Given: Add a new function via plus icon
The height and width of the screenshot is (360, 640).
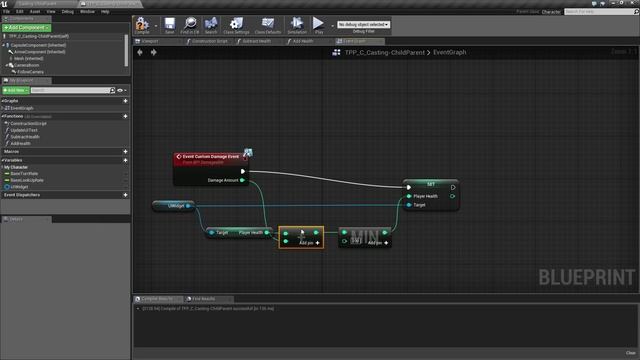Looking at the screenshot, I should click(125, 116).
